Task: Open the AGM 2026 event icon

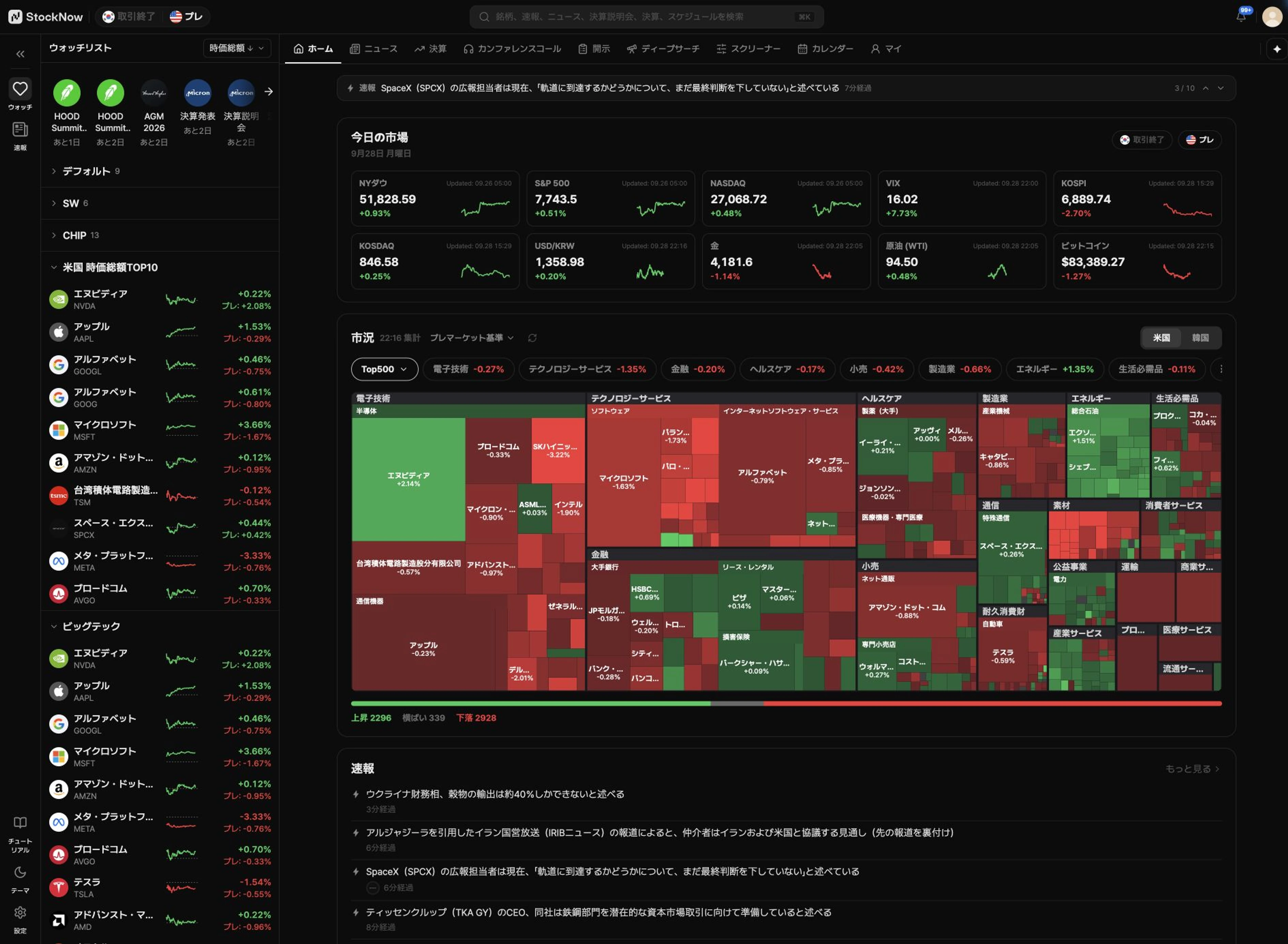Action: click(154, 93)
